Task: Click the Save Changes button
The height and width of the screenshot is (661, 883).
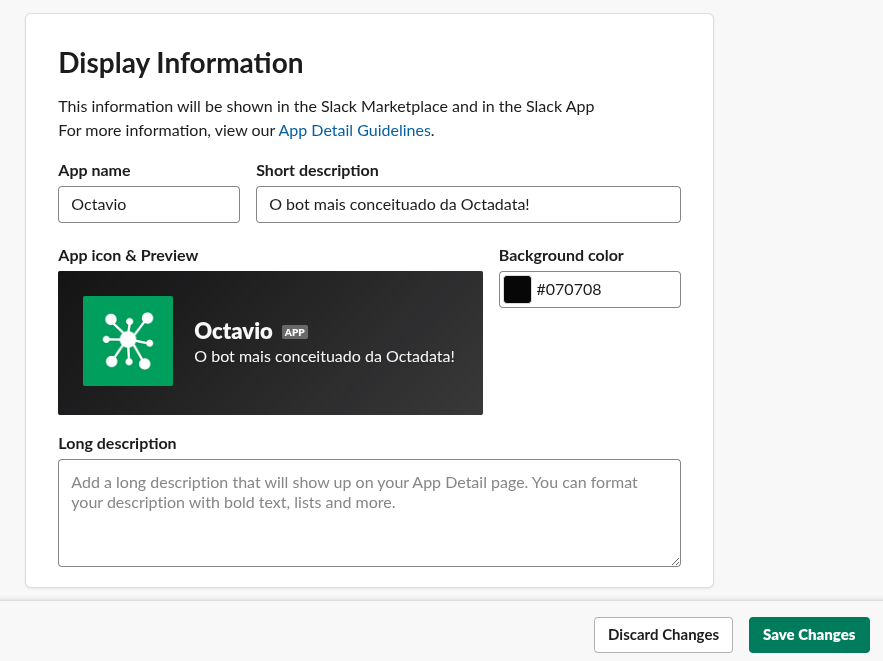Action: click(x=809, y=635)
